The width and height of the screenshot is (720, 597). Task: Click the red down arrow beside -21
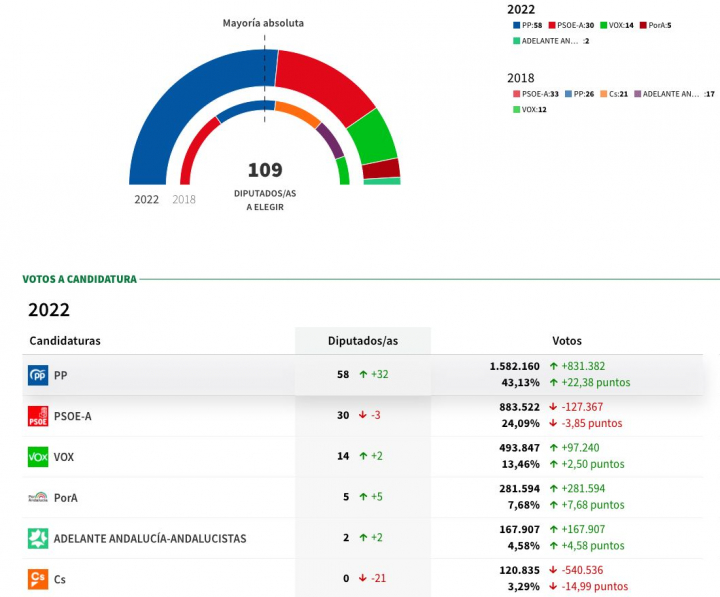coord(363,579)
